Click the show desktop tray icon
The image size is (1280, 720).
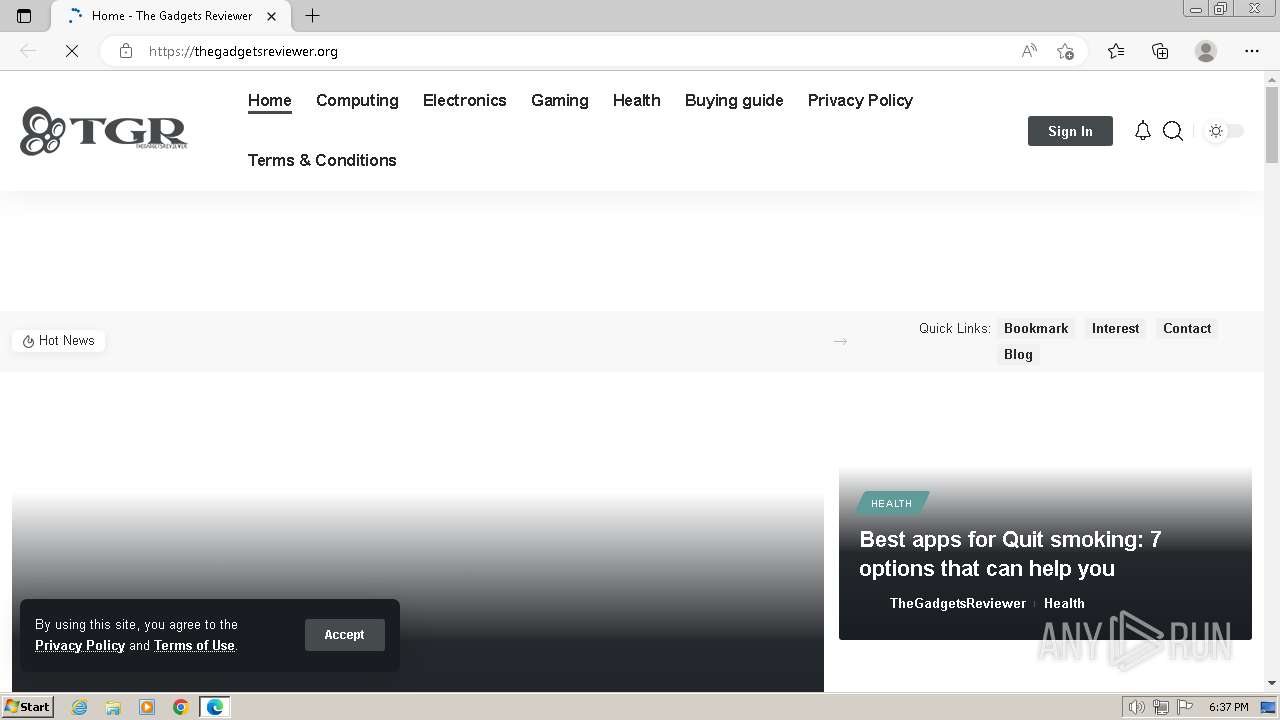pos(1268,707)
